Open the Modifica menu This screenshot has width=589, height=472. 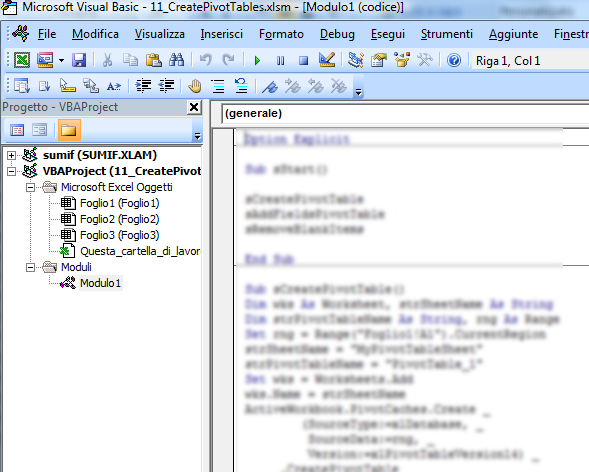95,34
